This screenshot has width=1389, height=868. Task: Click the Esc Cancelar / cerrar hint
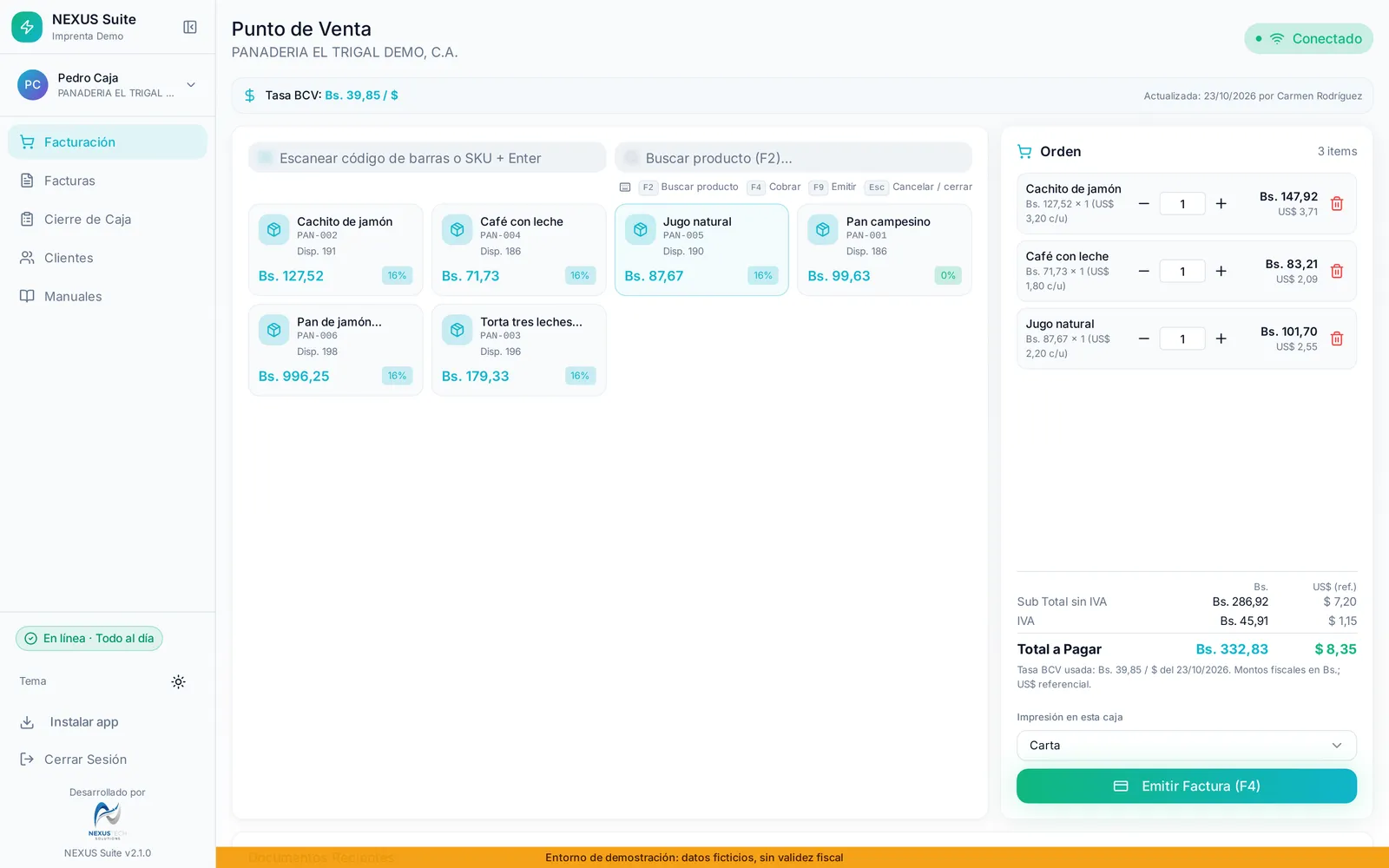pos(918,187)
